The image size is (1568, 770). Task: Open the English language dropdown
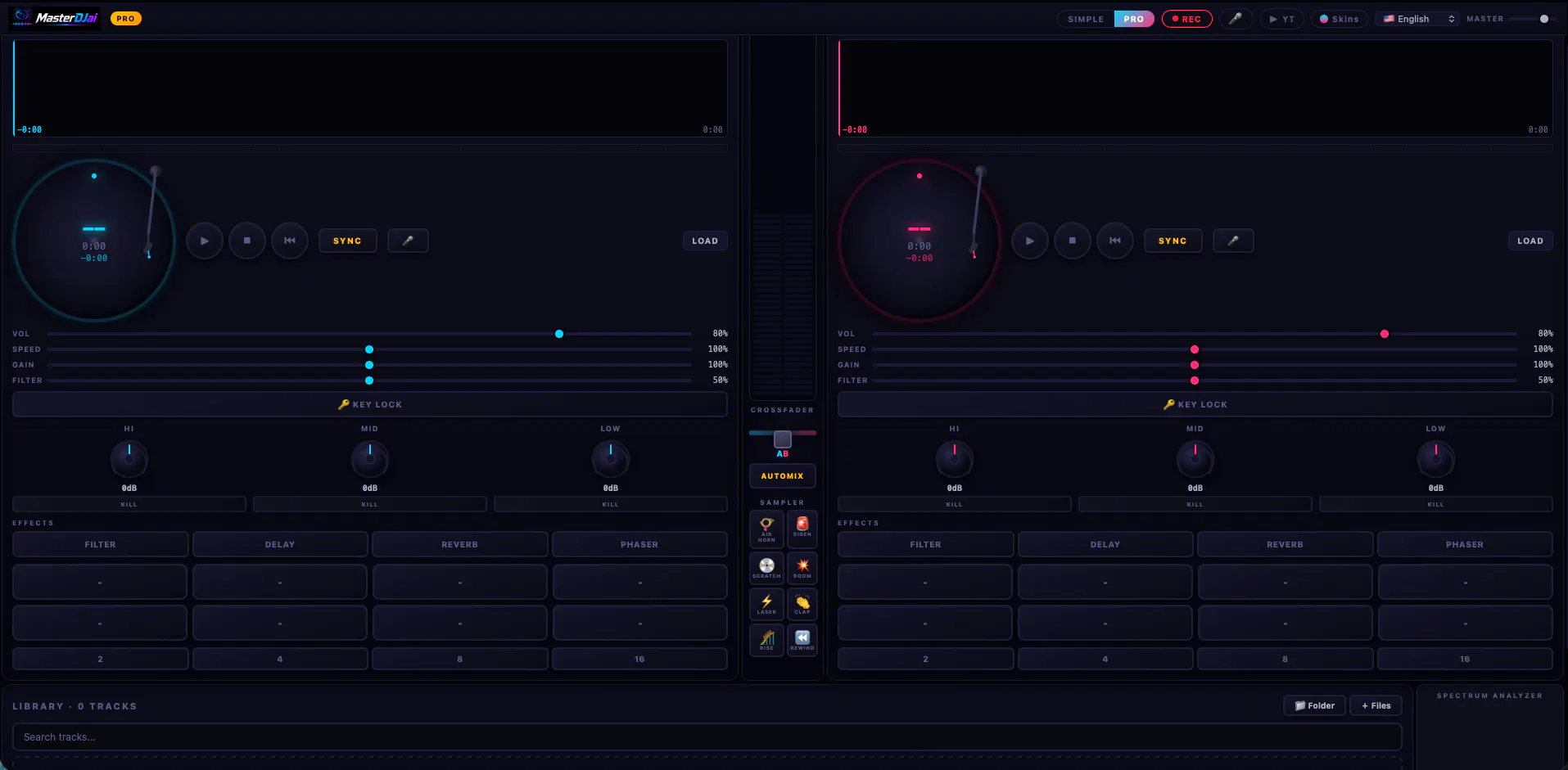(x=1418, y=19)
